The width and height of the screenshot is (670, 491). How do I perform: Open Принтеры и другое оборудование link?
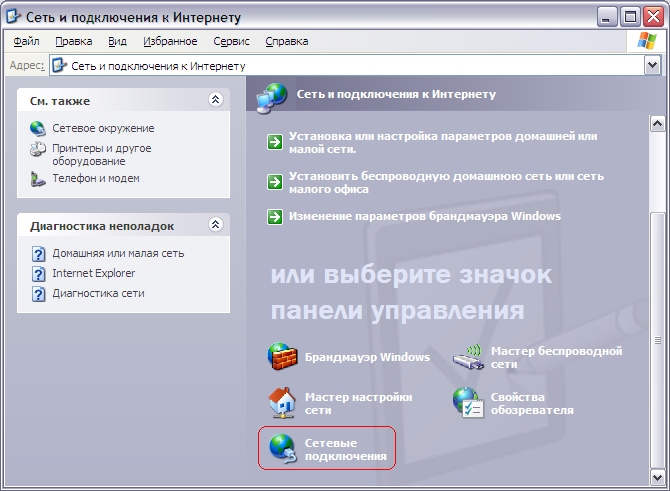click(102, 155)
